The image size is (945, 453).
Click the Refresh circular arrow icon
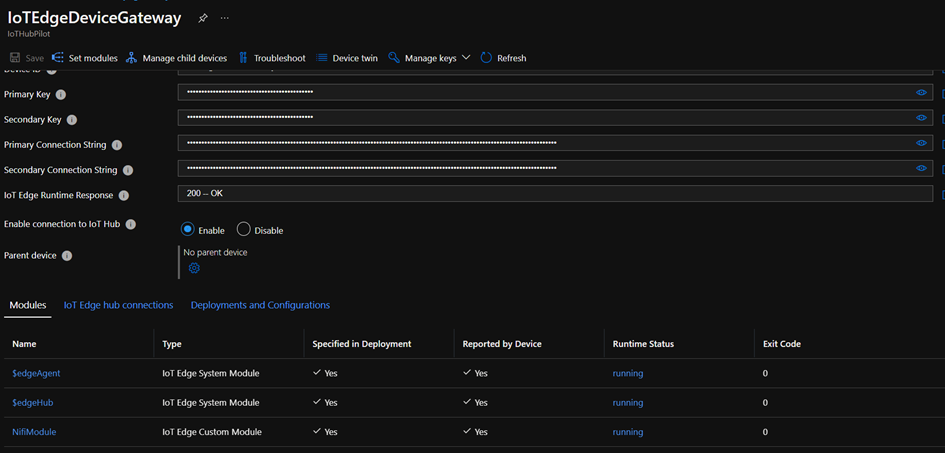click(486, 58)
